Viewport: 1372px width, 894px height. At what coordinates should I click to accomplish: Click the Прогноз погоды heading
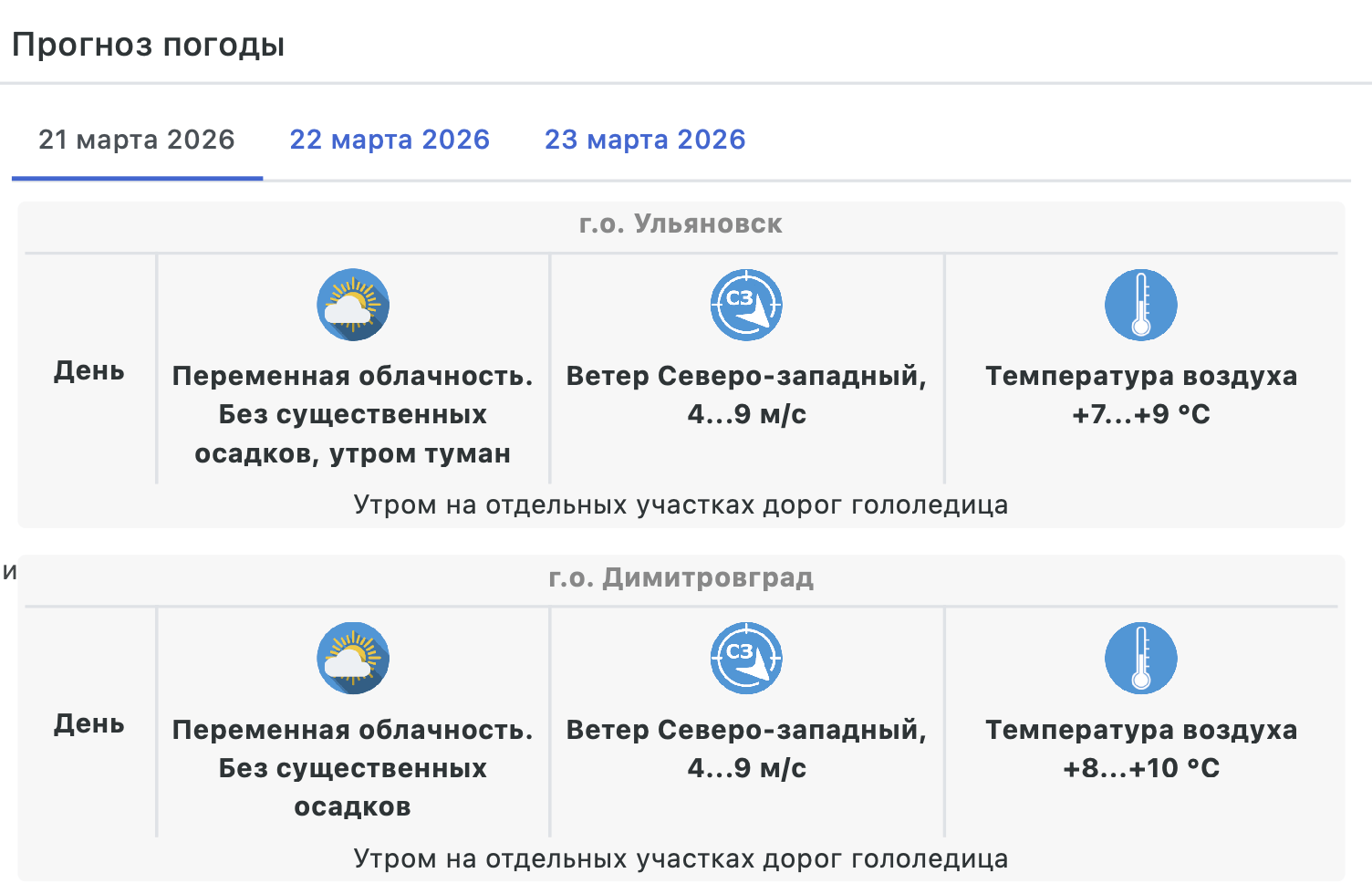point(149,44)
